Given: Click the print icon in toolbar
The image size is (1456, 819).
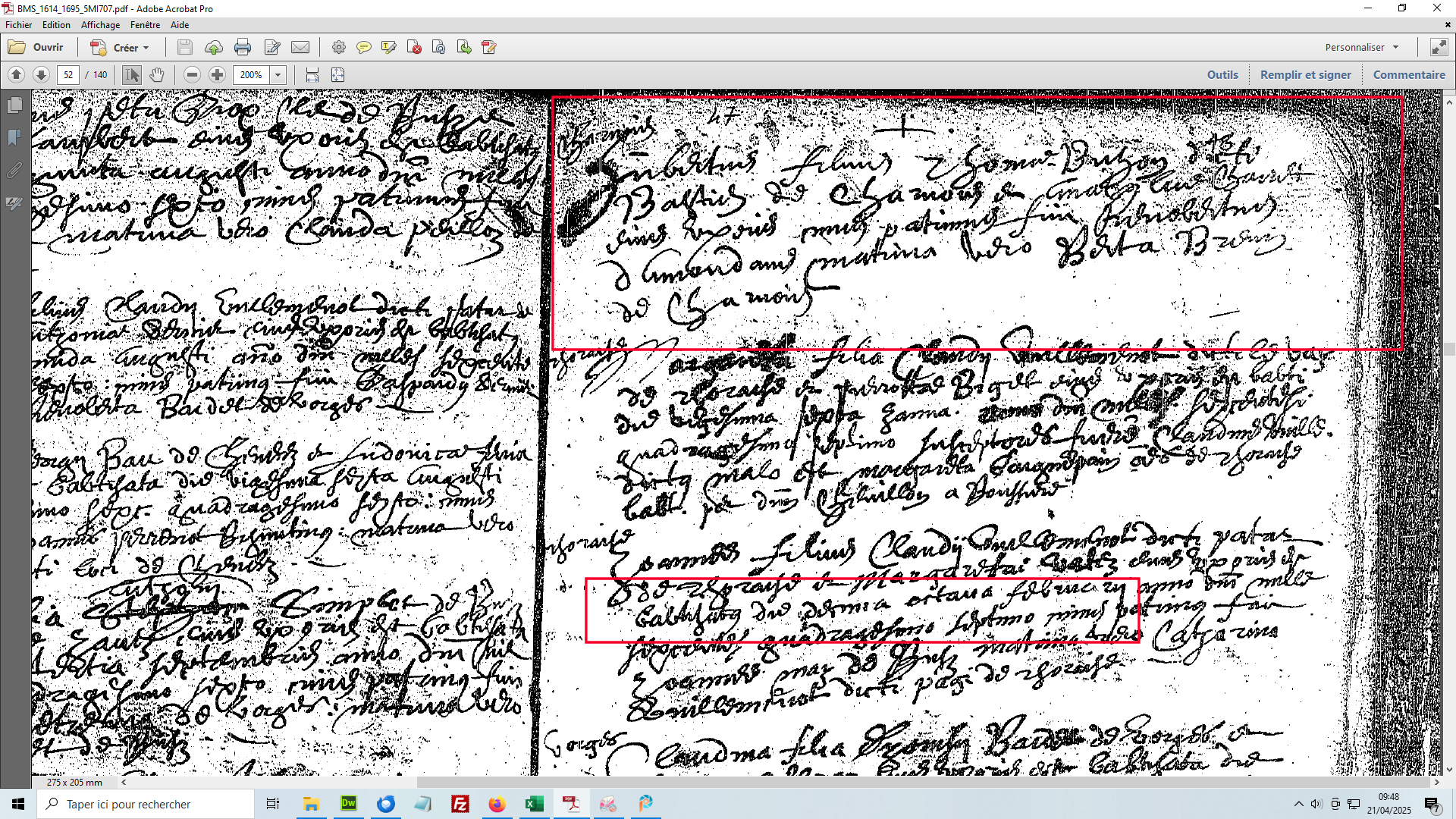Looking at the screenshot, I should tap(243, 48).
